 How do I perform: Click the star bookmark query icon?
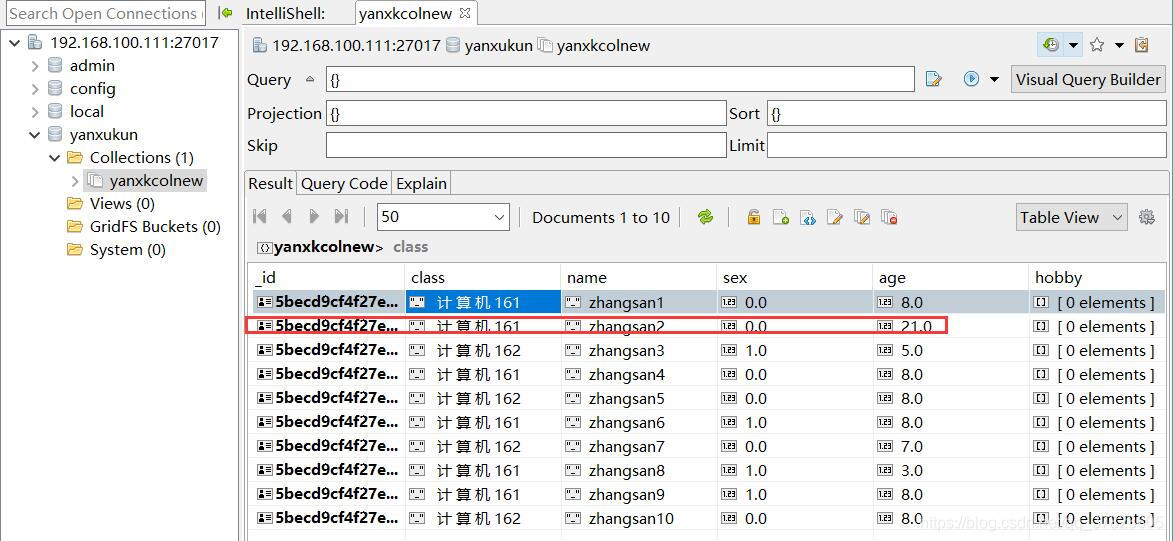pos(1097,45)
